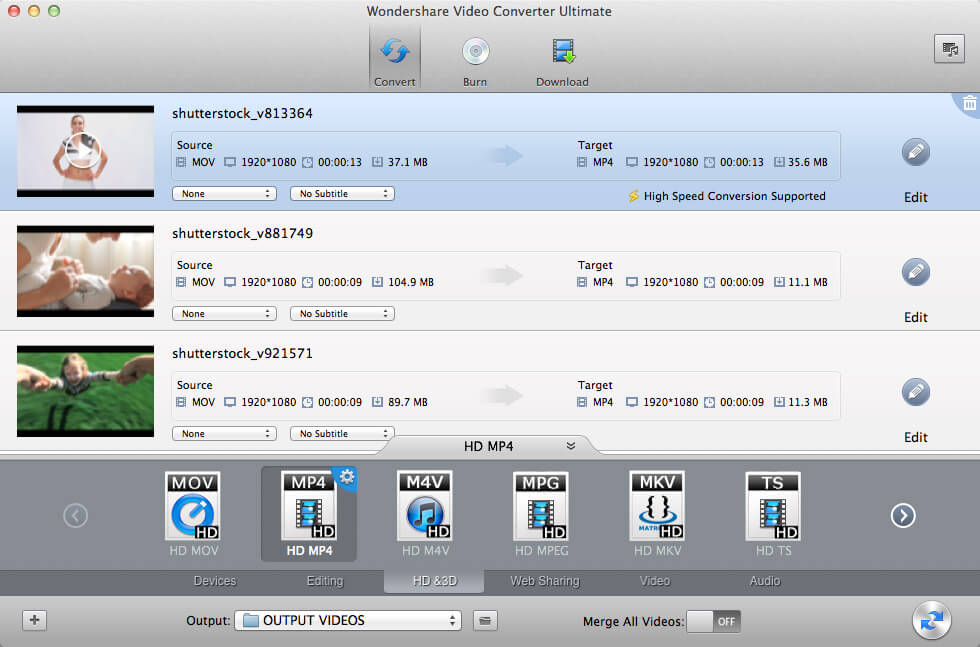Click the trash icon on first video
Viewport: 980px width, 647px height.
coord(968,103)
